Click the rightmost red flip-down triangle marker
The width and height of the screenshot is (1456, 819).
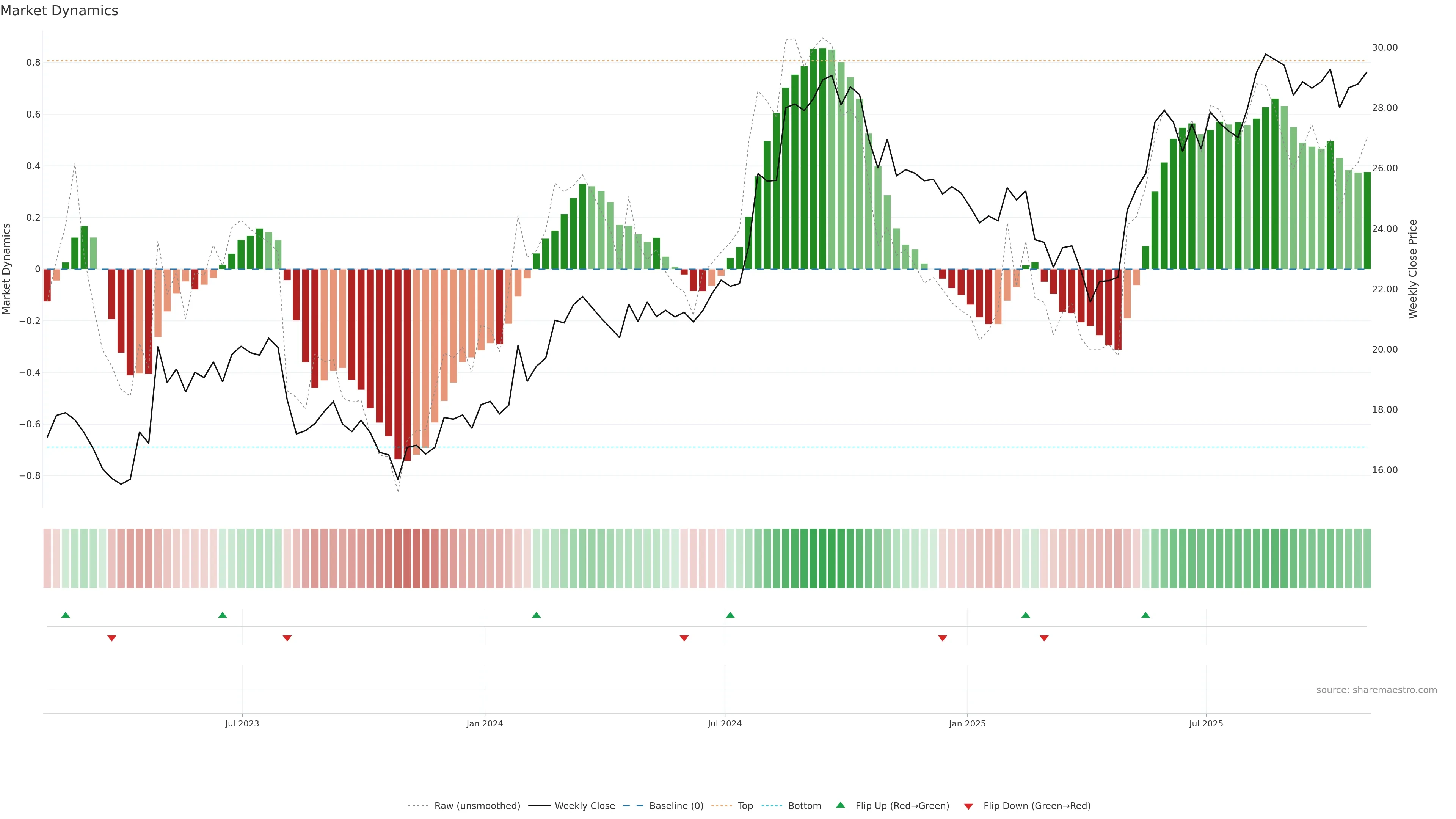pos(1044,638)
